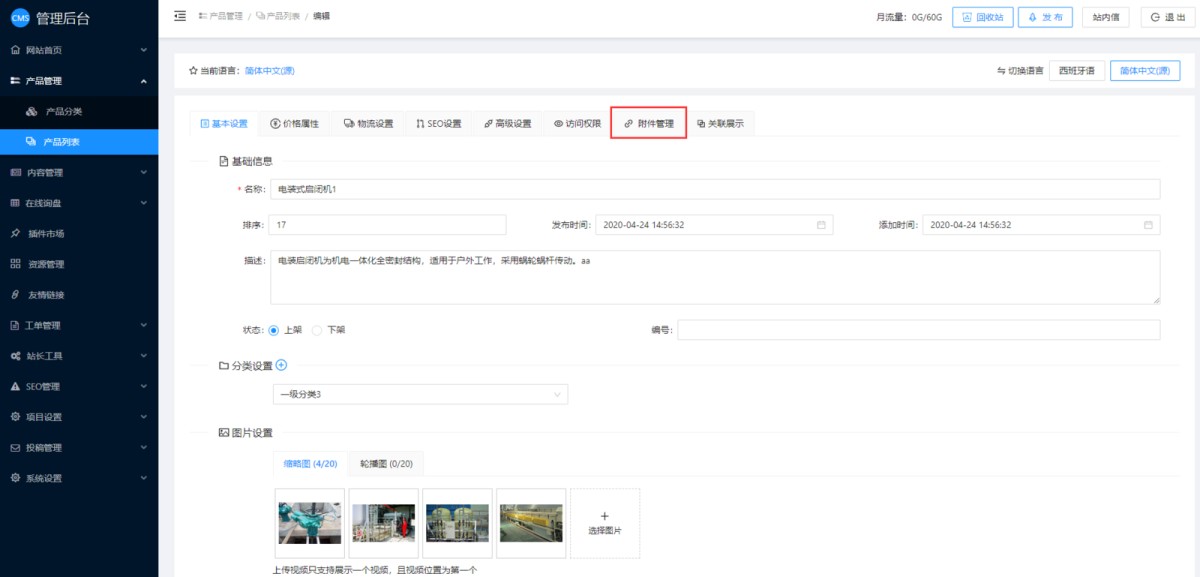Open 产品分类 in the sidebar
Screen dimensions: 1200x577
coord(64,111)
